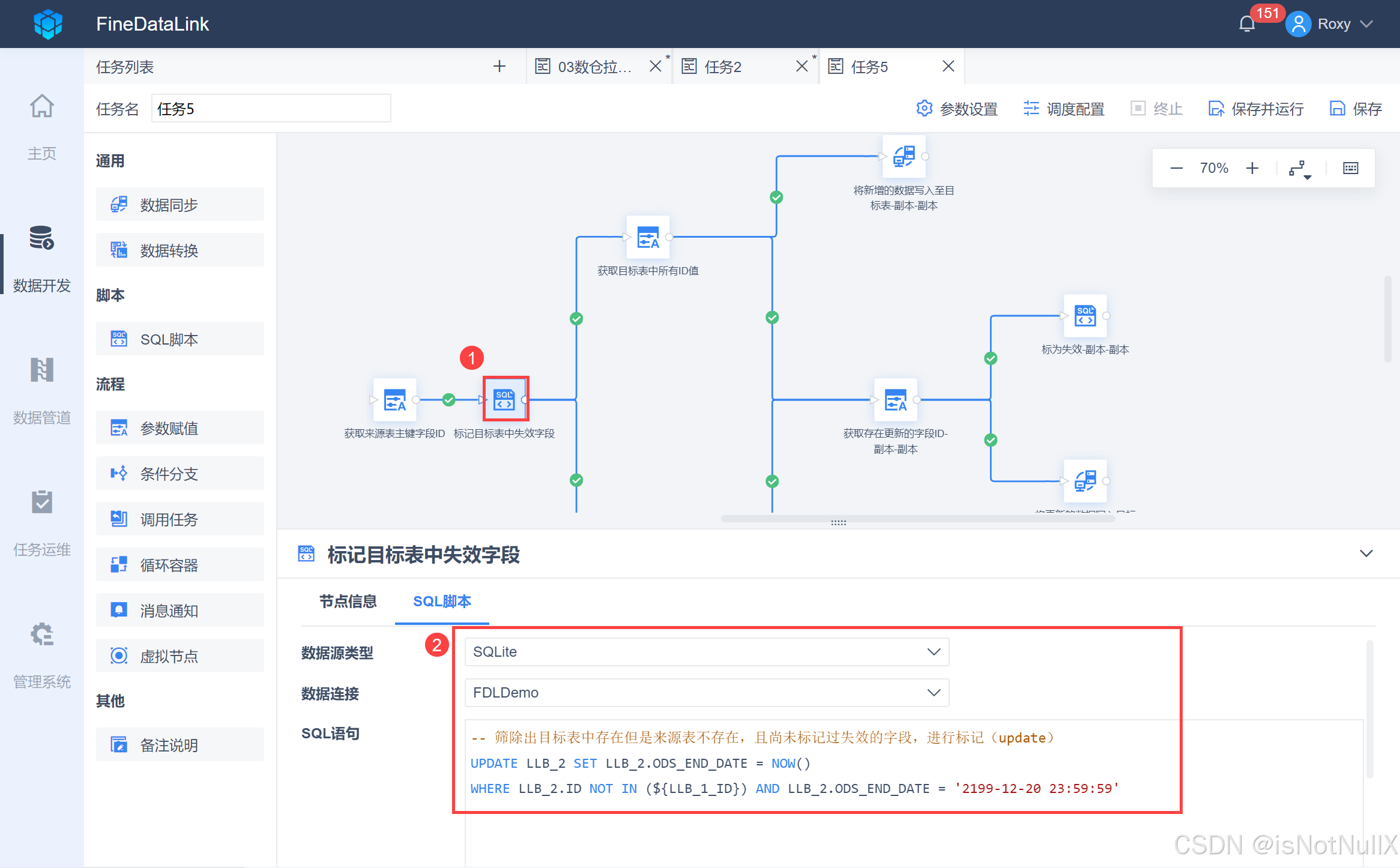
Task: Collapse the 标记目标表中失效字段 panel chevron
Action: click(1366, 553)
